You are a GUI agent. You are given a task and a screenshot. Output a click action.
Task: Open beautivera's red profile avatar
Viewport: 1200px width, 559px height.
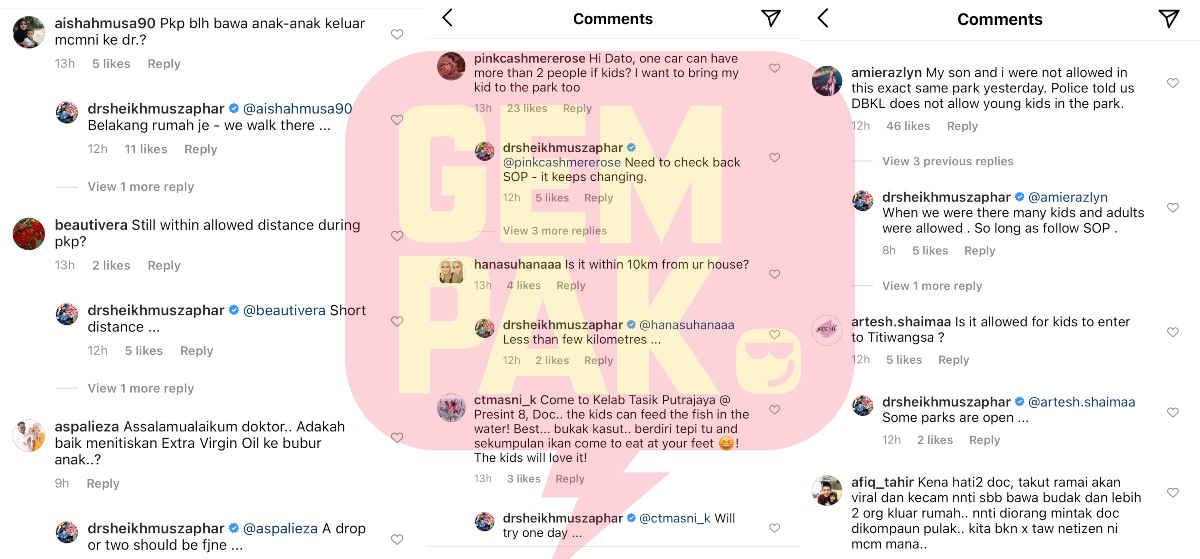28,234
